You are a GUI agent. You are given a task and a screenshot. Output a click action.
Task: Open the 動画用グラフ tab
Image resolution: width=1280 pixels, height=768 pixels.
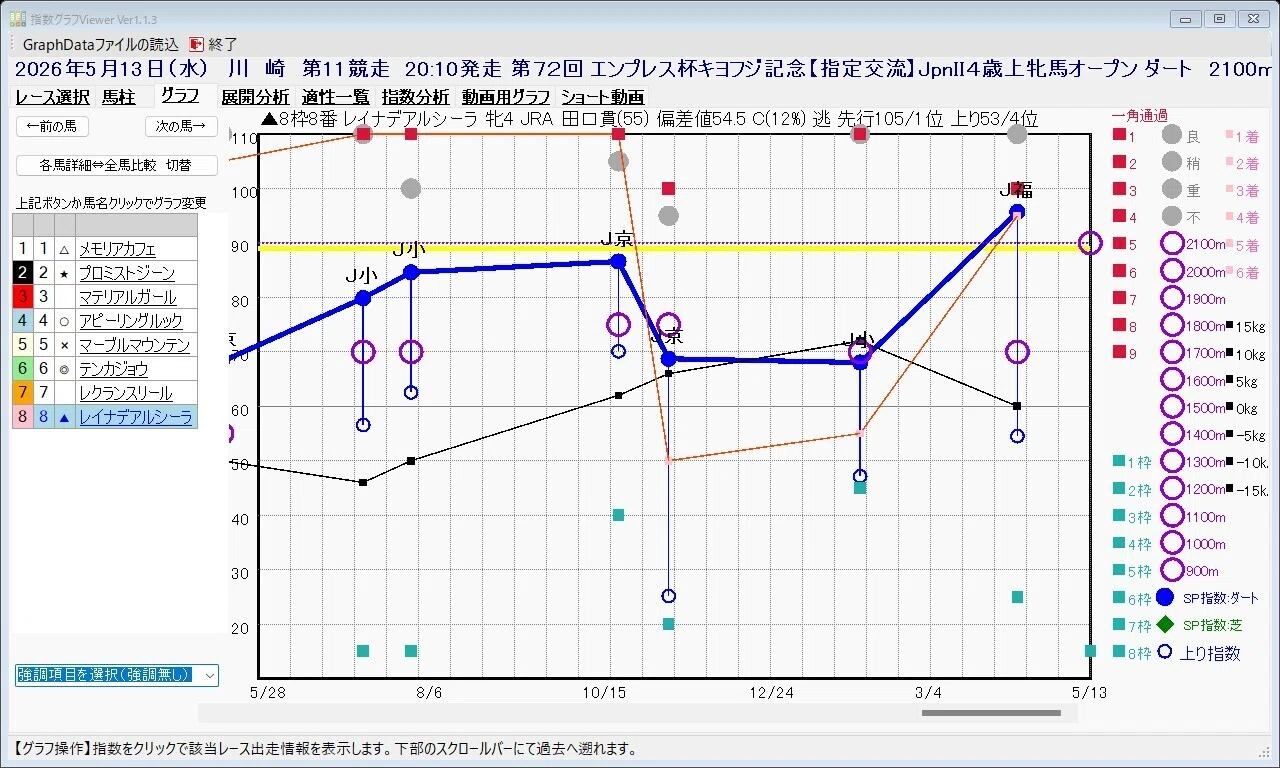click(506, 97)
